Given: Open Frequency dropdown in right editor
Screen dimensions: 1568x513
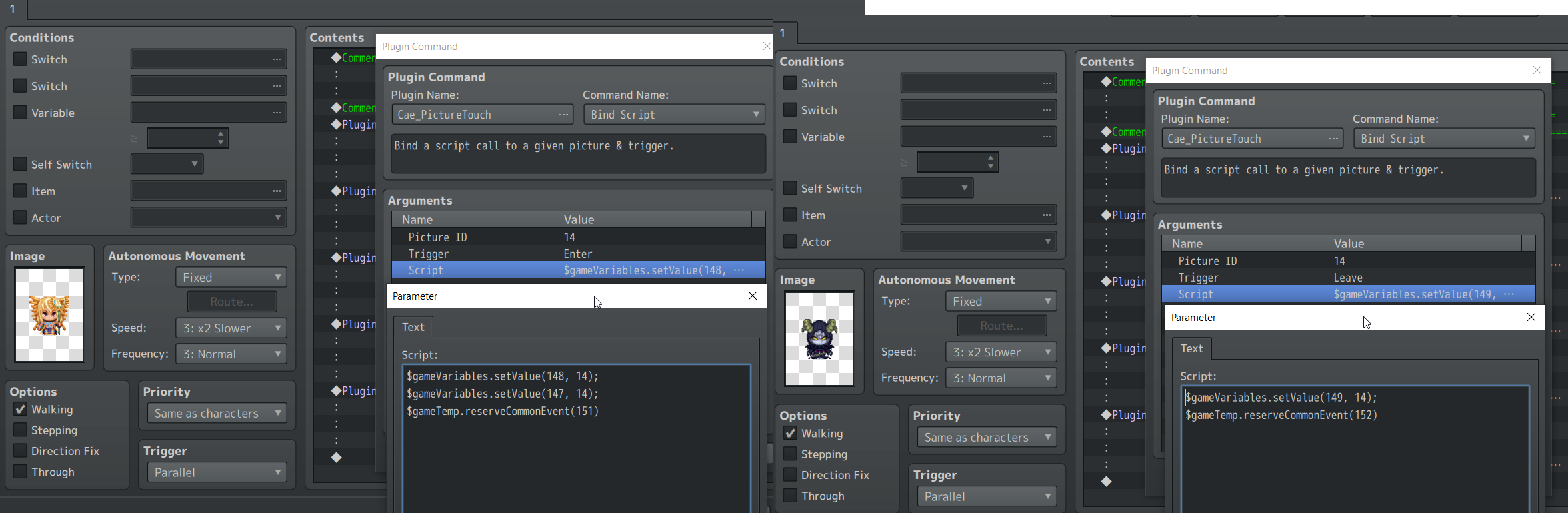Looking at the screenshot, I should 1001,378.
